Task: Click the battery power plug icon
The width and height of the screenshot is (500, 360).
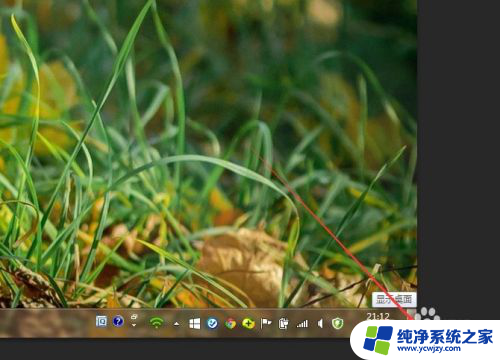Action: coord(283,324)
